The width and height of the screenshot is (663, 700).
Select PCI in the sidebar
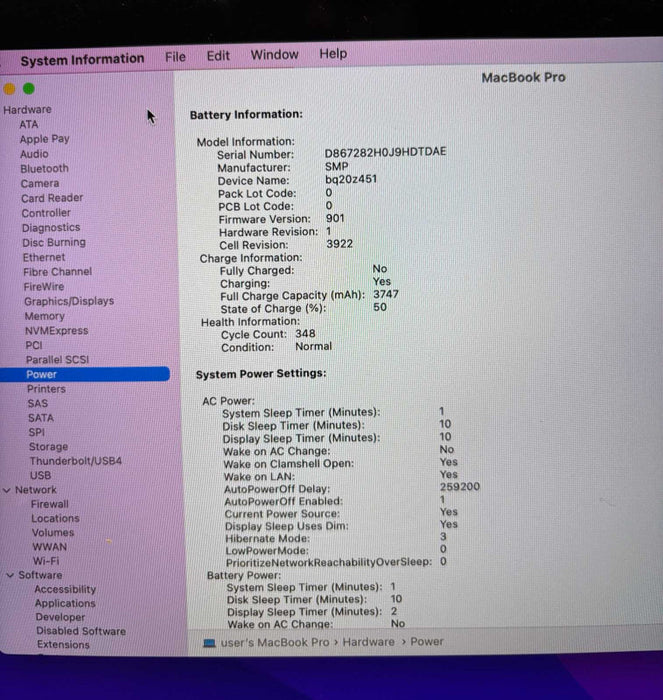tap(34, 345)
